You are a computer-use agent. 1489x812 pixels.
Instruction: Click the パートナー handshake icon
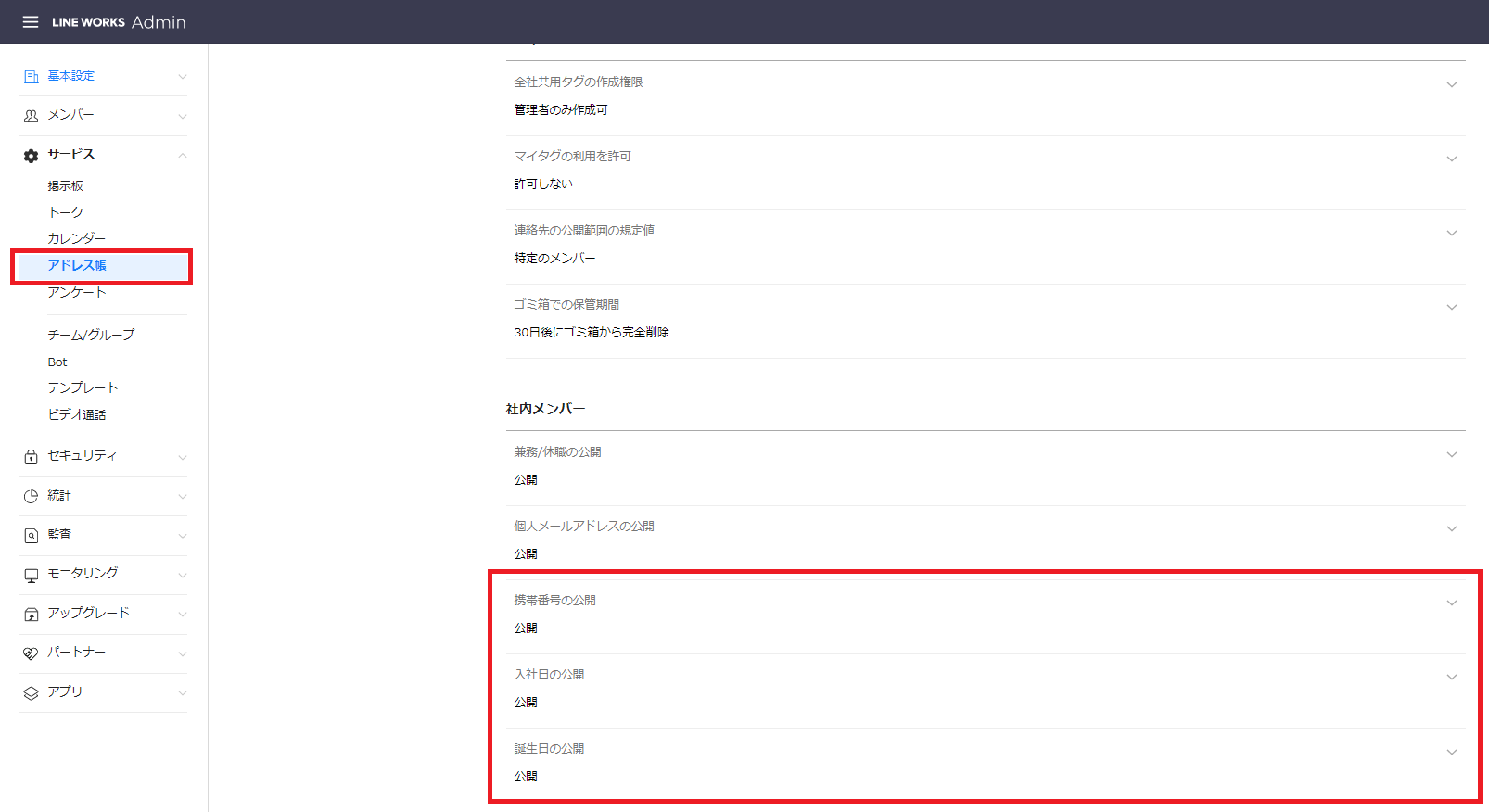31,653
